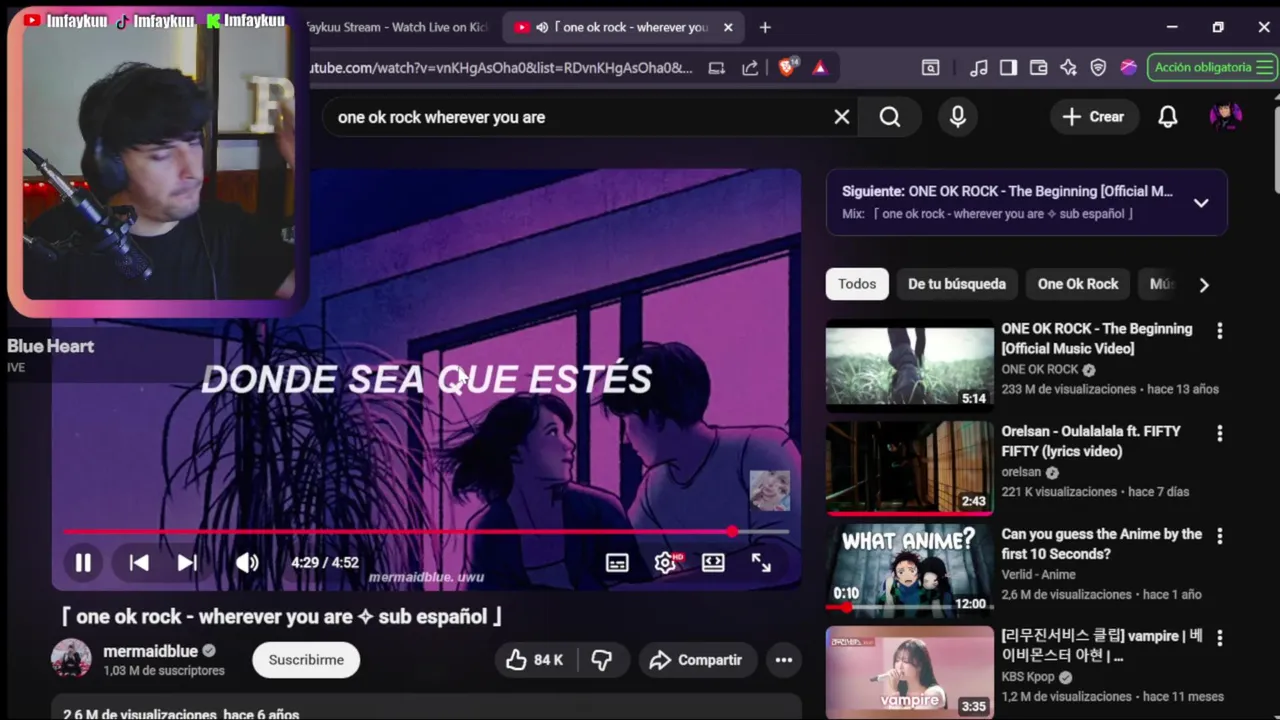
Task: Click the magnifier search button
Action: click(x=890, y=117)
